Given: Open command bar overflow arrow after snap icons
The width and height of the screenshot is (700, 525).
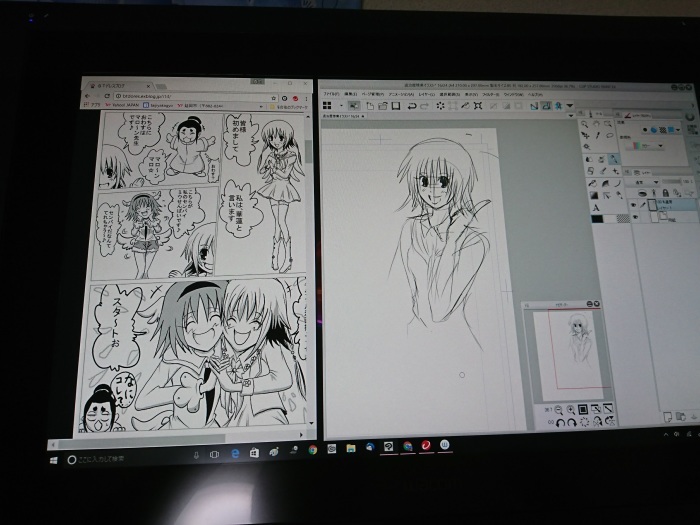Looking at the screenshot, I should [570, 106].
